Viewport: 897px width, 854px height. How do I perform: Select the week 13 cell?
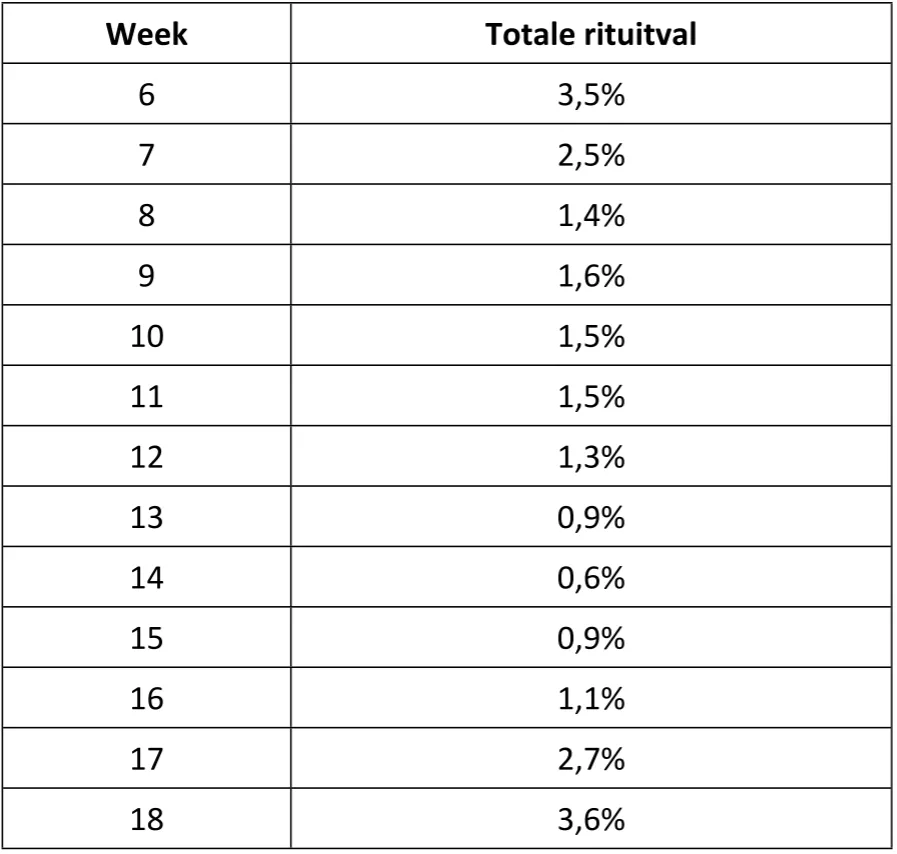(x=146, y=517)
